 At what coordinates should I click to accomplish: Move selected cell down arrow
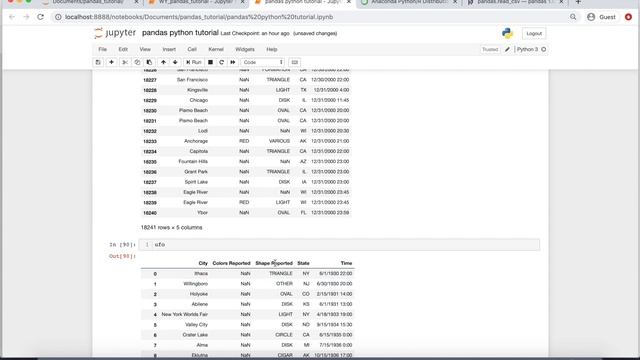click(175, 62)
